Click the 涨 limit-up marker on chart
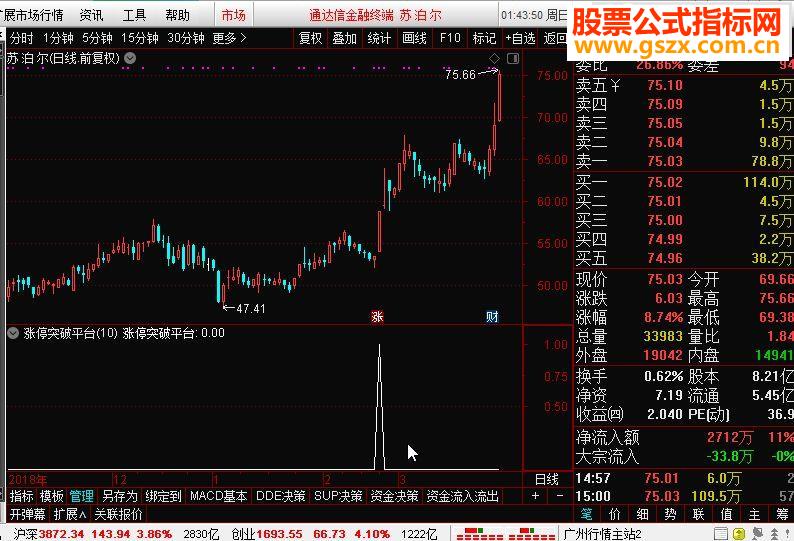The image size is (794, 541). click(377, 317)
